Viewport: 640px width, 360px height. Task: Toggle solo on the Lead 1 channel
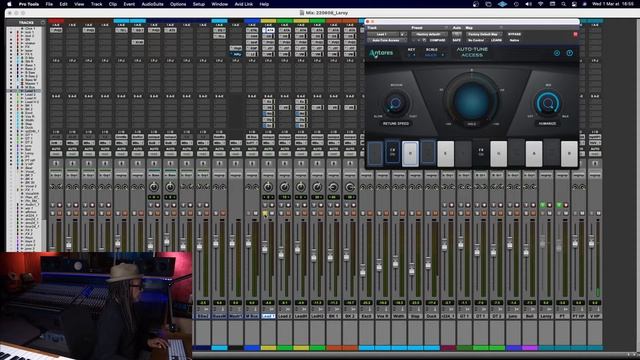(265, 213)
